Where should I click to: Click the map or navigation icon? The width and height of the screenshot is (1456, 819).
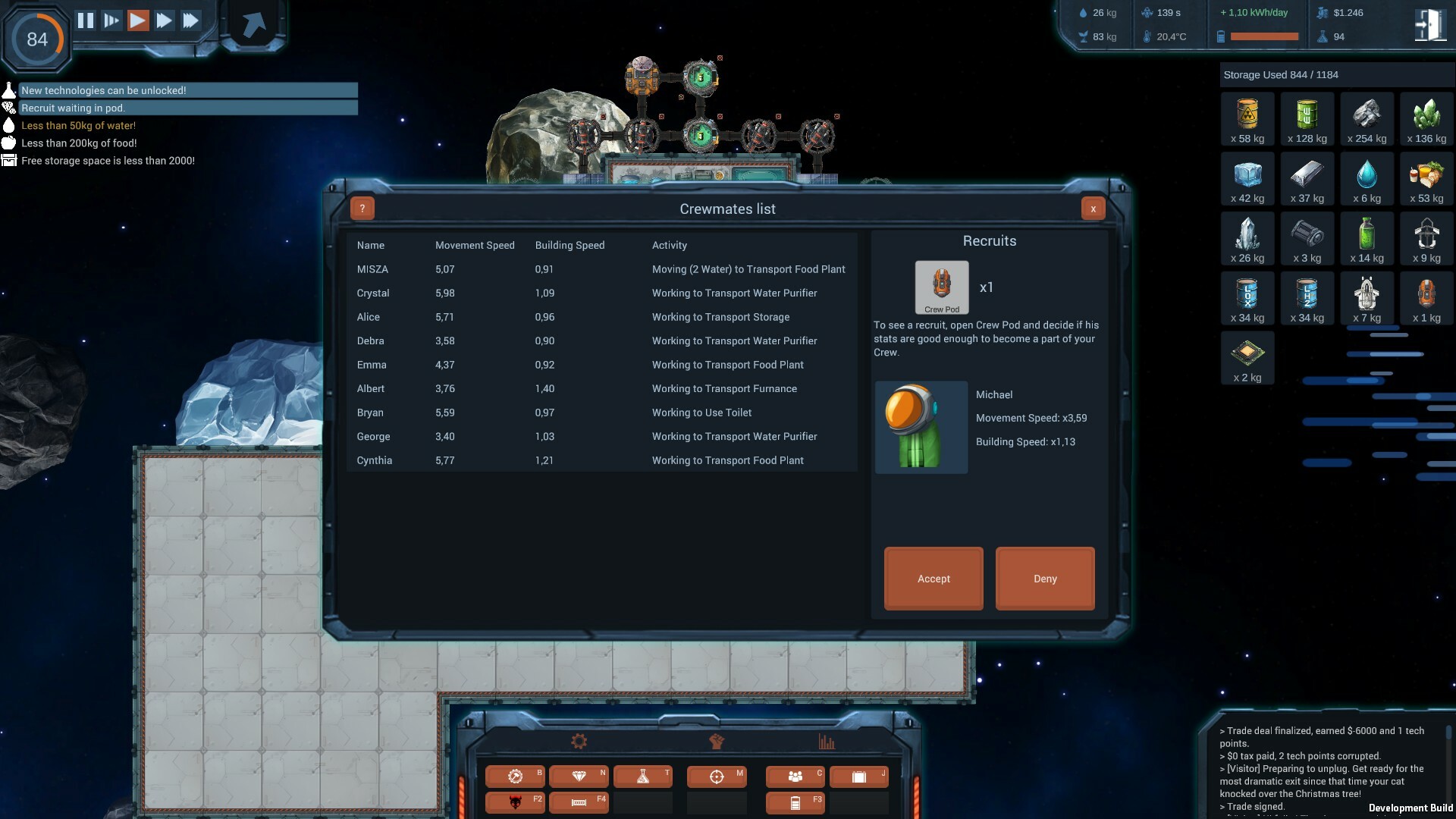(717, 777)
